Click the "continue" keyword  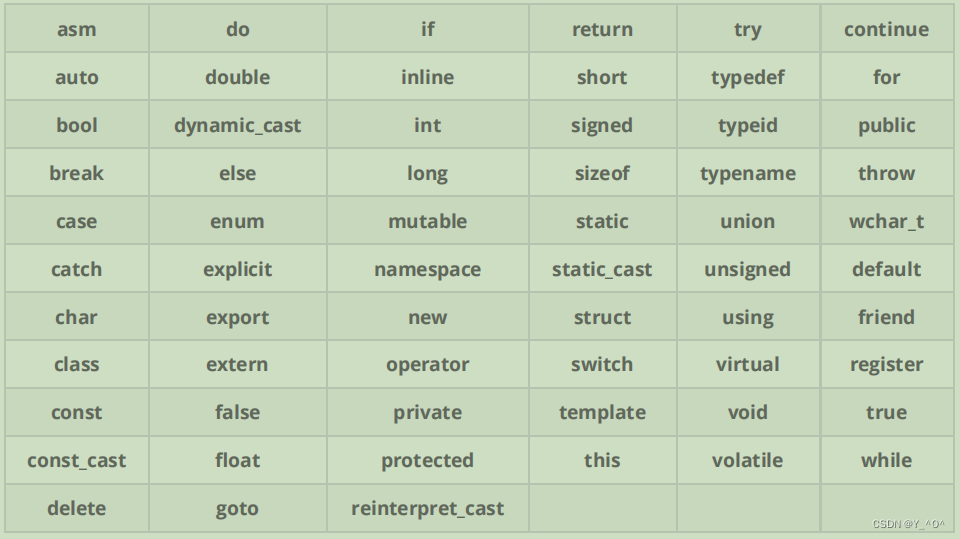click(886, 29)
